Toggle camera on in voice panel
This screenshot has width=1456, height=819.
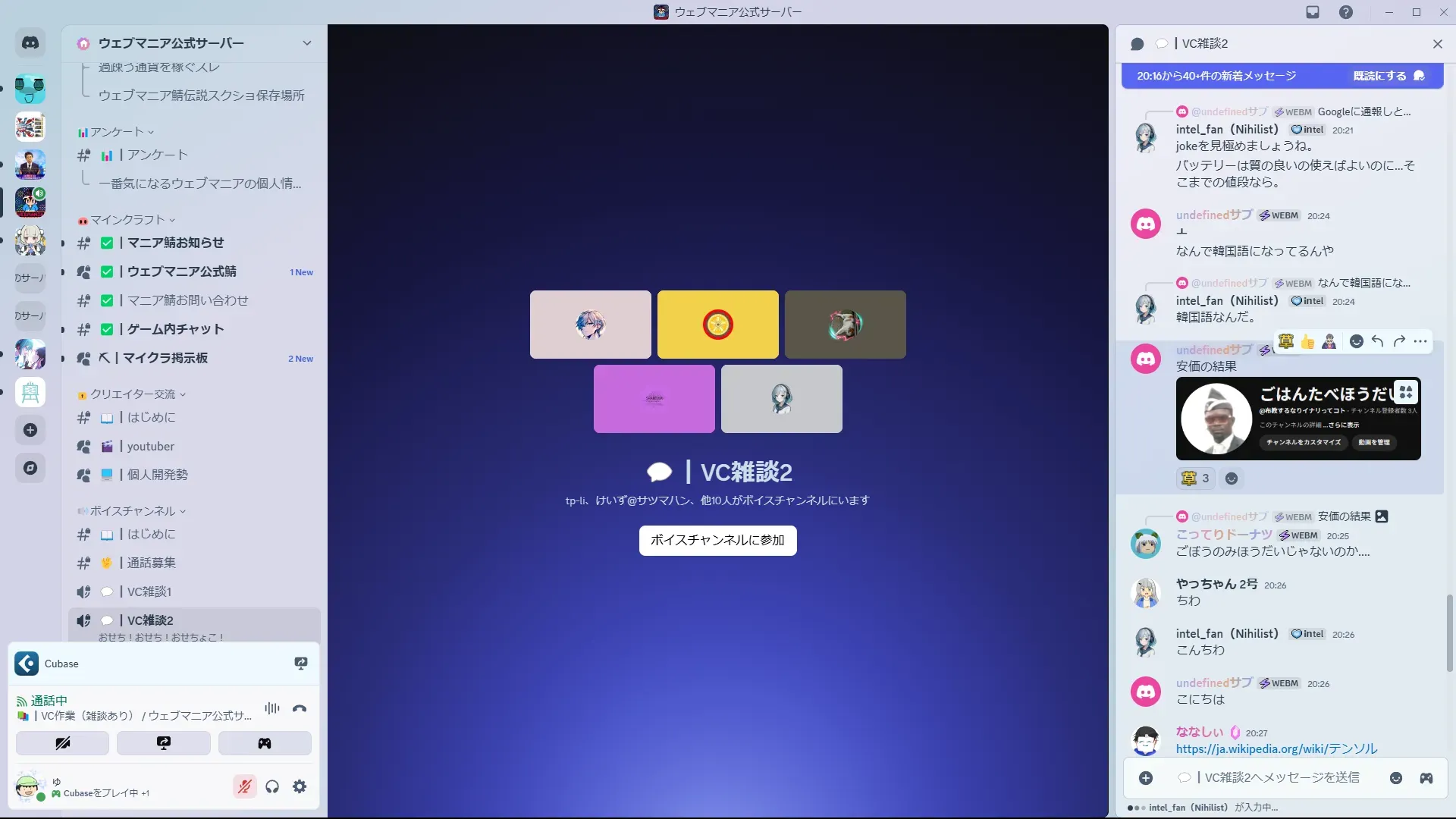63,743
